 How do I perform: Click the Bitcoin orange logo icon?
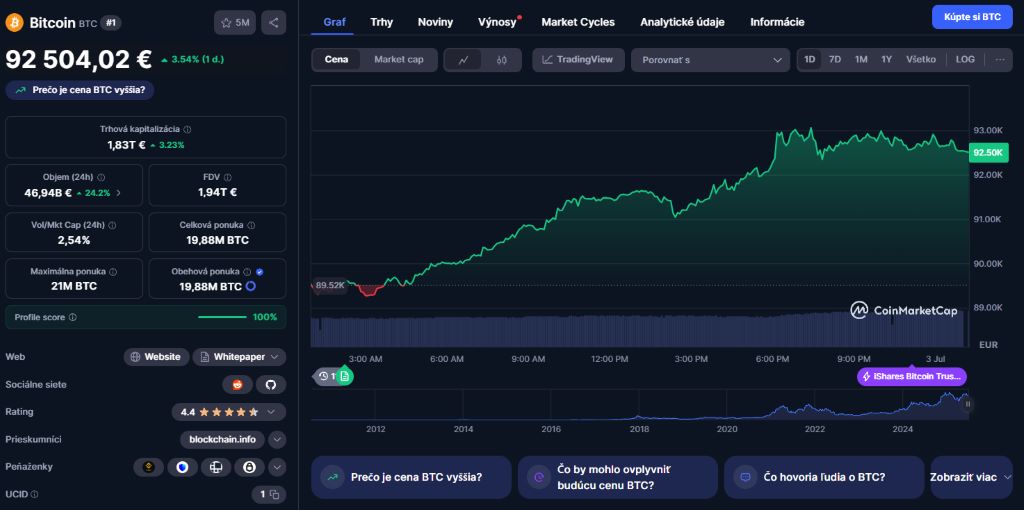point(14,23)
